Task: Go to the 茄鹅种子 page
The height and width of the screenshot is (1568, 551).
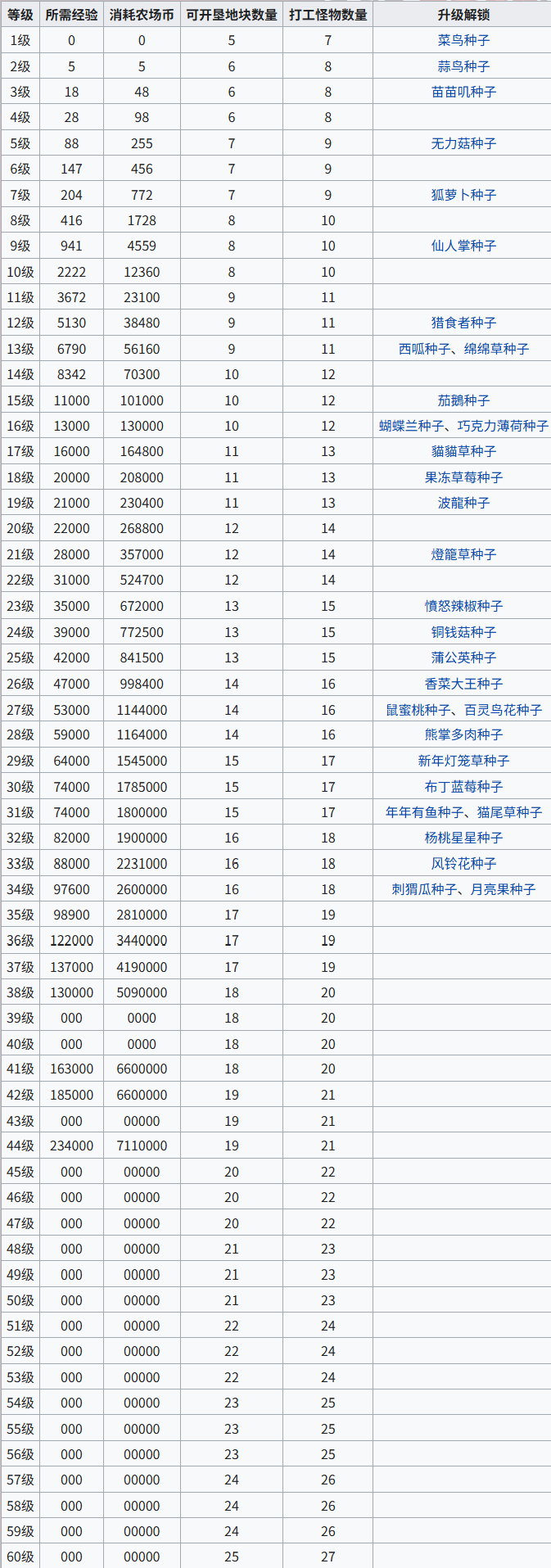Action: pos(463,400)
